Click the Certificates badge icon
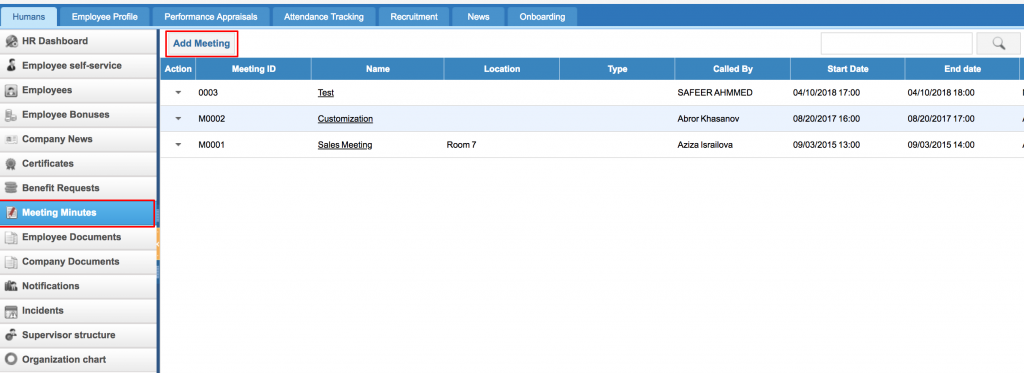The image size is (1024, 373). [10, 164]
